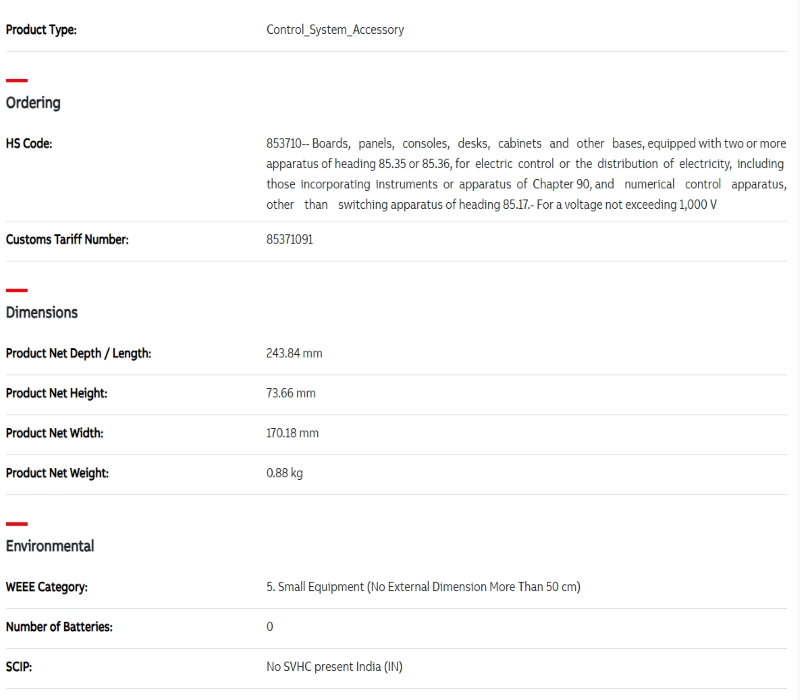
Task: Click the HS Code label
Action: 29,144
